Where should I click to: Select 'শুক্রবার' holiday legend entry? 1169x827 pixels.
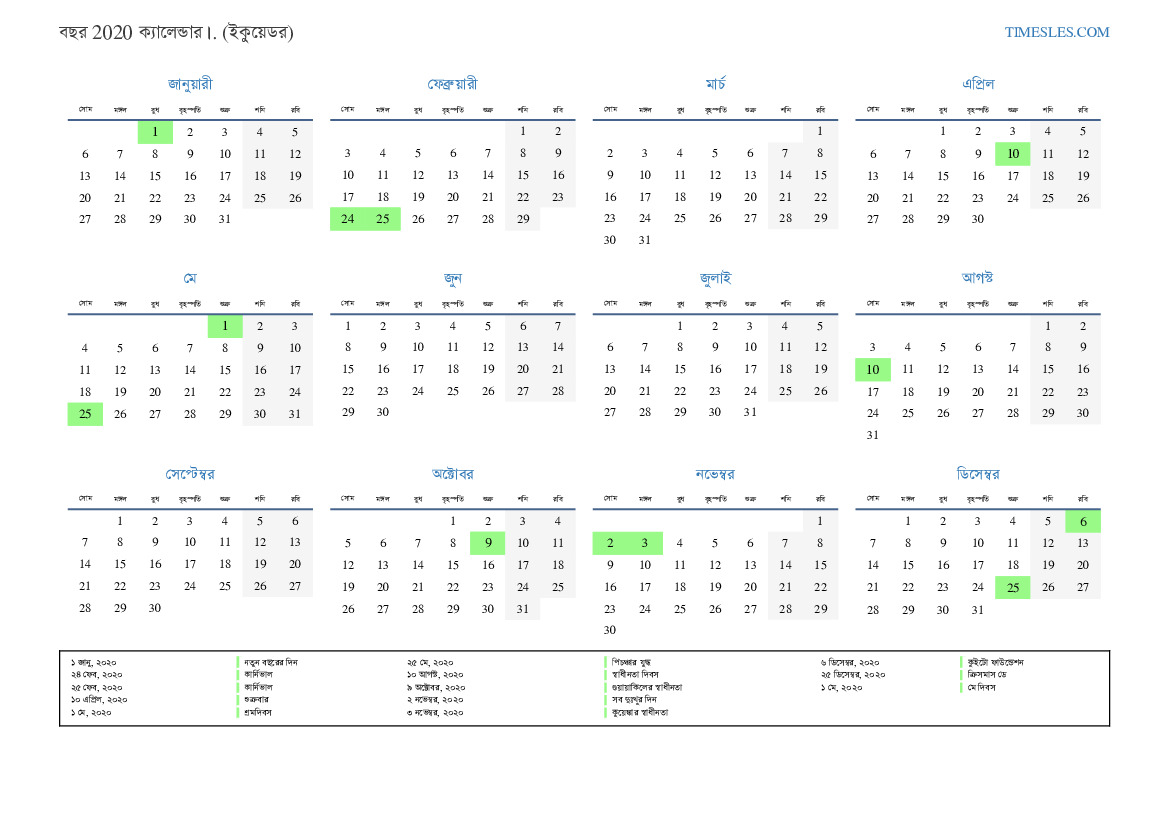[258, 700]
